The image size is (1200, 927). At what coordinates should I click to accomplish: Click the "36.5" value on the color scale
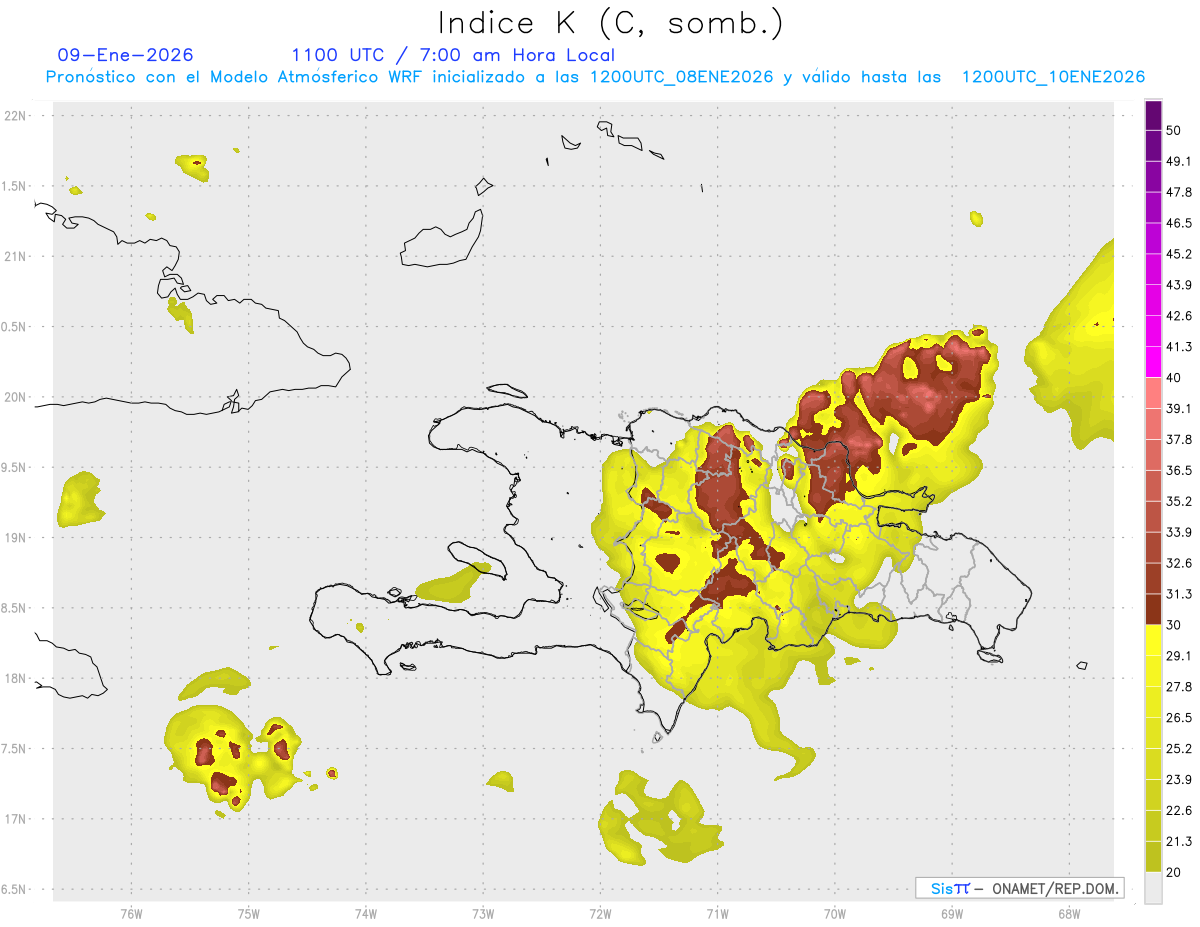coord(1179,470)
